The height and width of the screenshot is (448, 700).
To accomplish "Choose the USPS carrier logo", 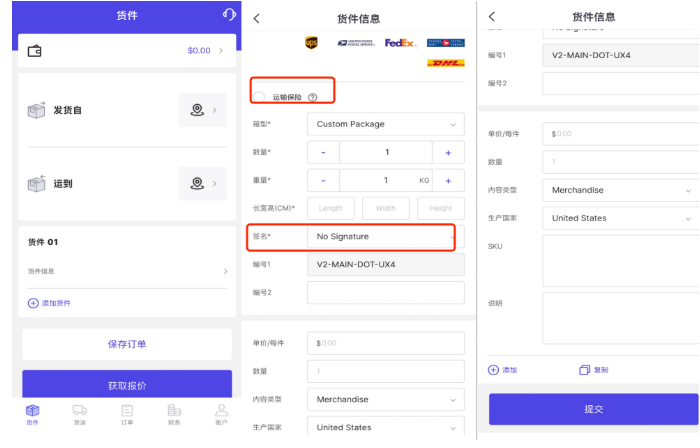I will click(x=356, y=43).
